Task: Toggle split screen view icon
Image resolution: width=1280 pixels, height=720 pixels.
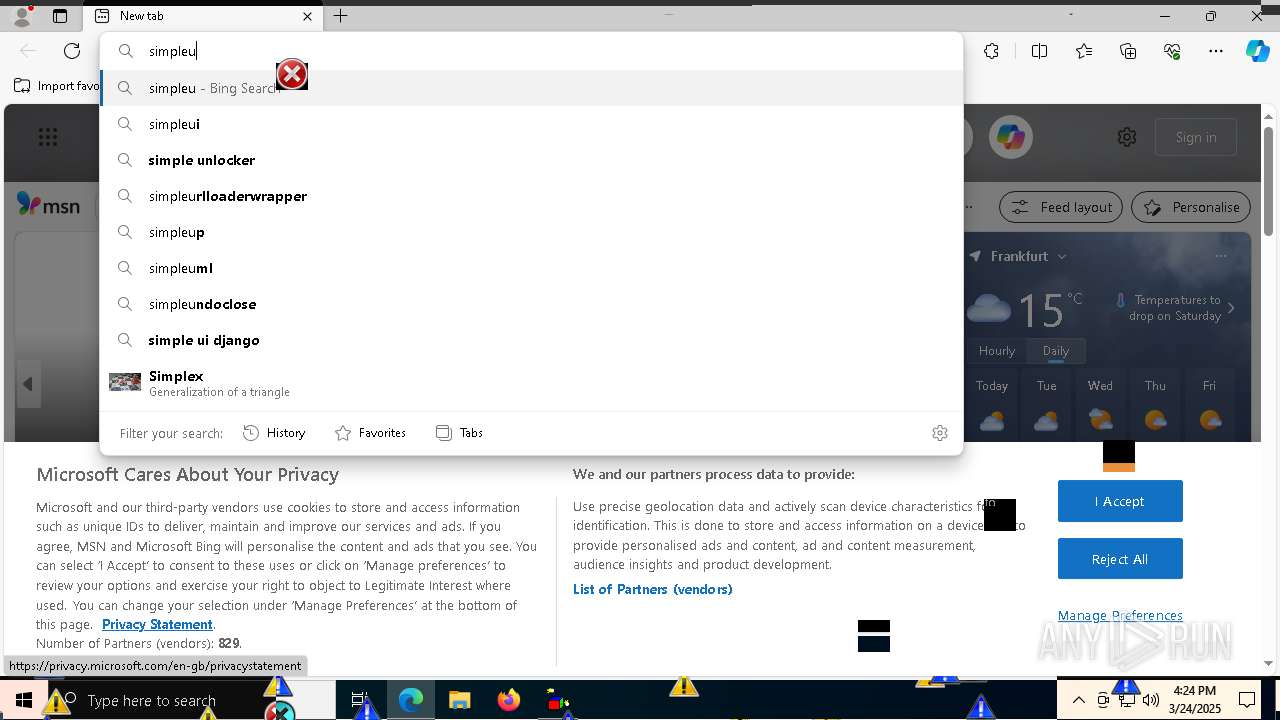Action: pyautogui.click(x=1039, y=51)
